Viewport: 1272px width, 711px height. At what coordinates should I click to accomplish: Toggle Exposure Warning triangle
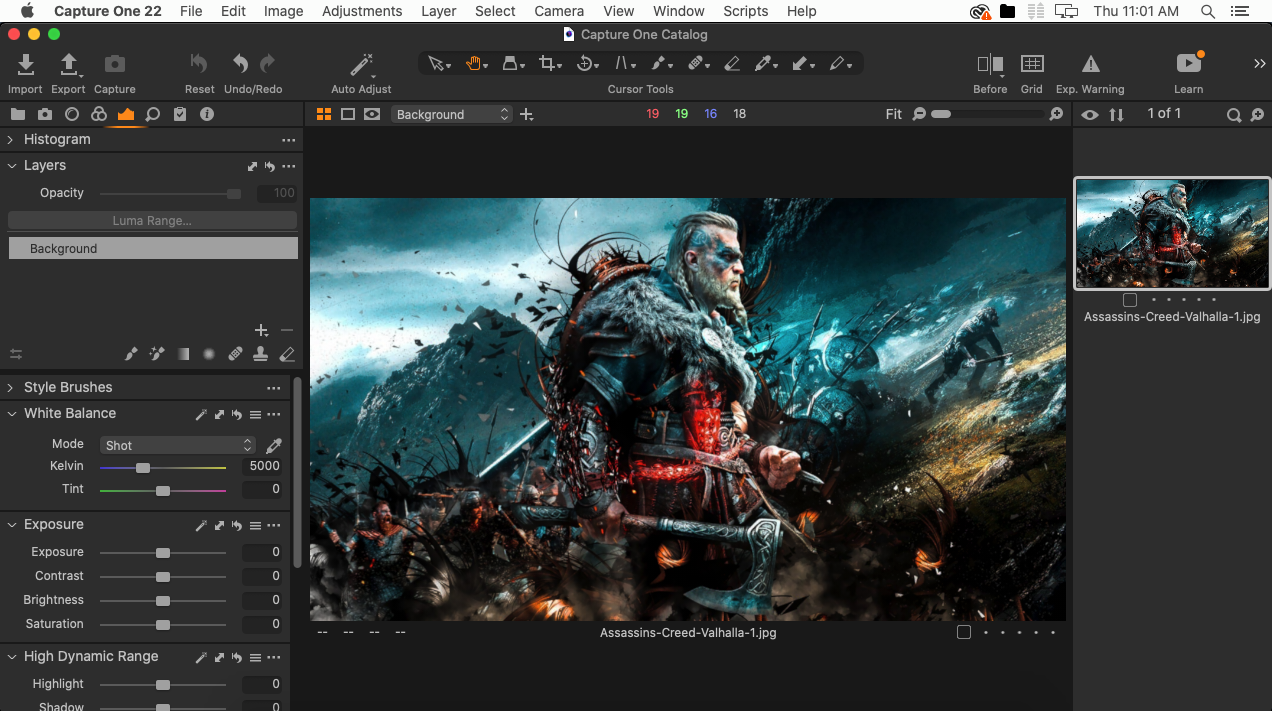(1091, 64)
